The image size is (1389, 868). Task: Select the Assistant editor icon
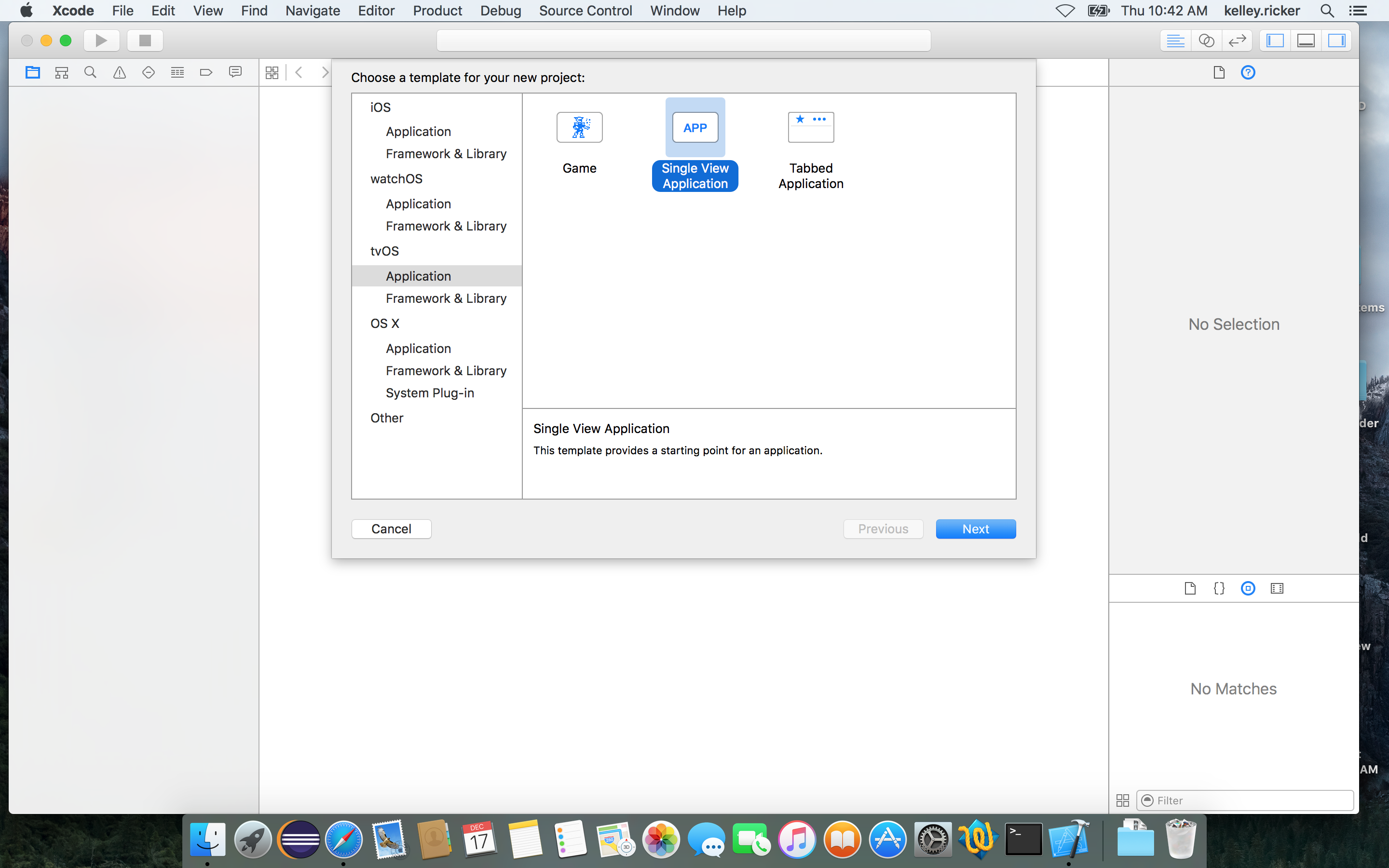pyautogui.click(x=1207, y=40)
